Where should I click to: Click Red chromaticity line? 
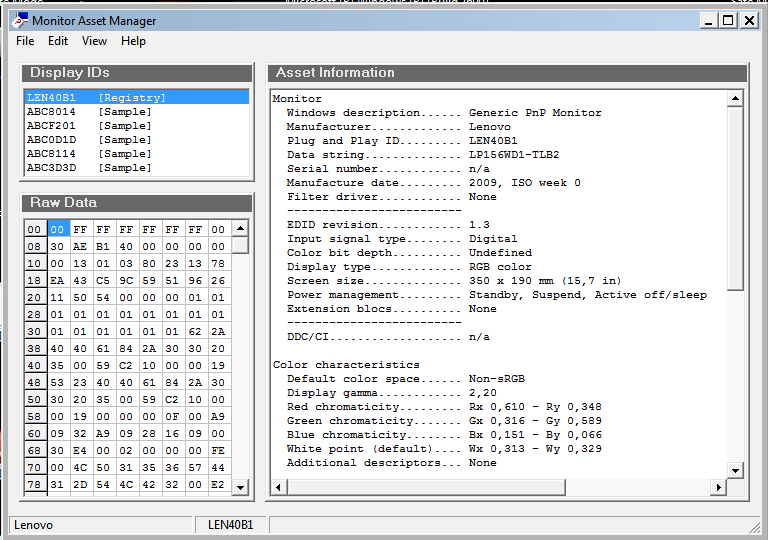[x=444, y=407]
